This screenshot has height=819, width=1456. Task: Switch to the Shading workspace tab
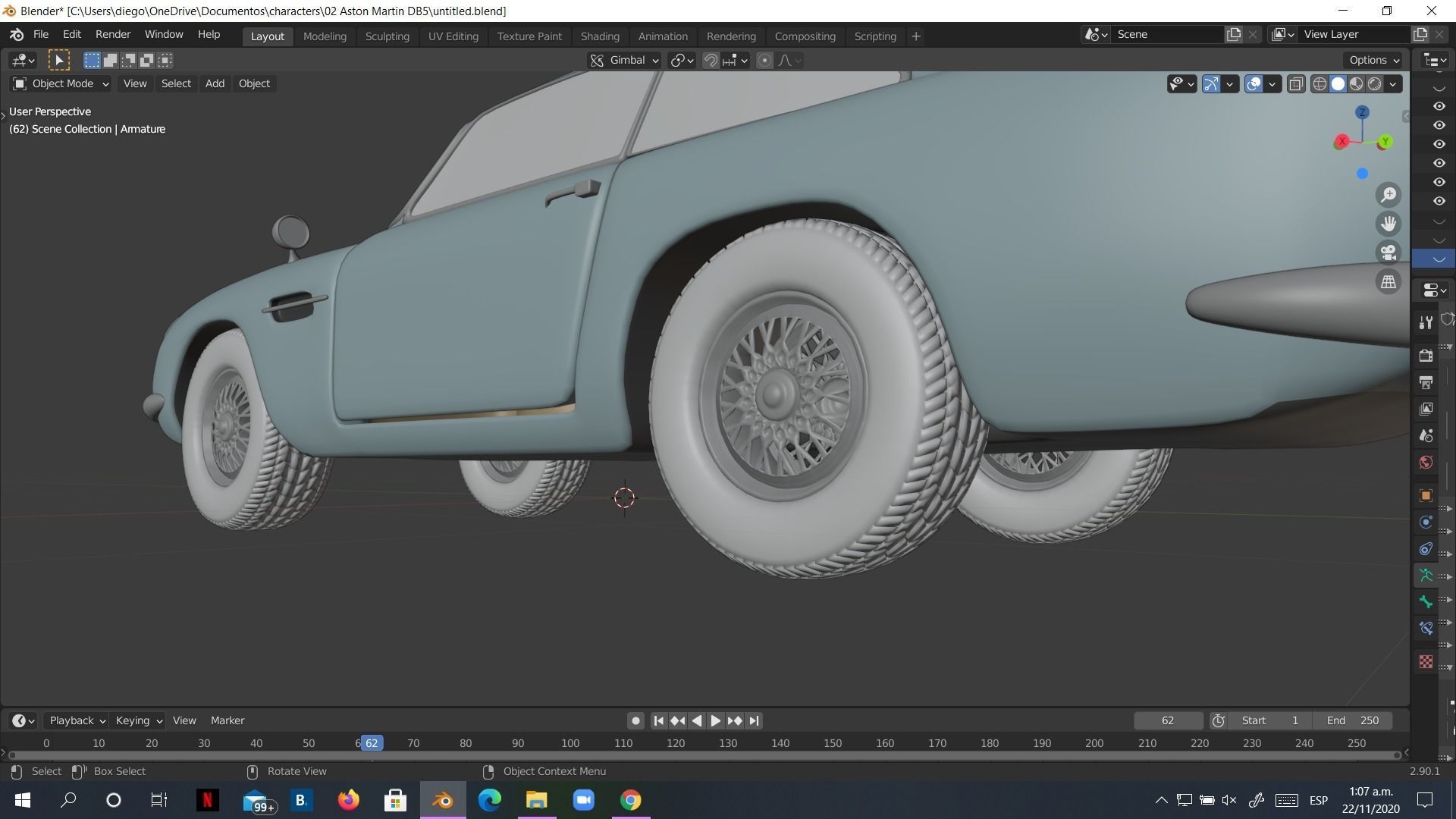pyautogui.click(x=600, y=36)
